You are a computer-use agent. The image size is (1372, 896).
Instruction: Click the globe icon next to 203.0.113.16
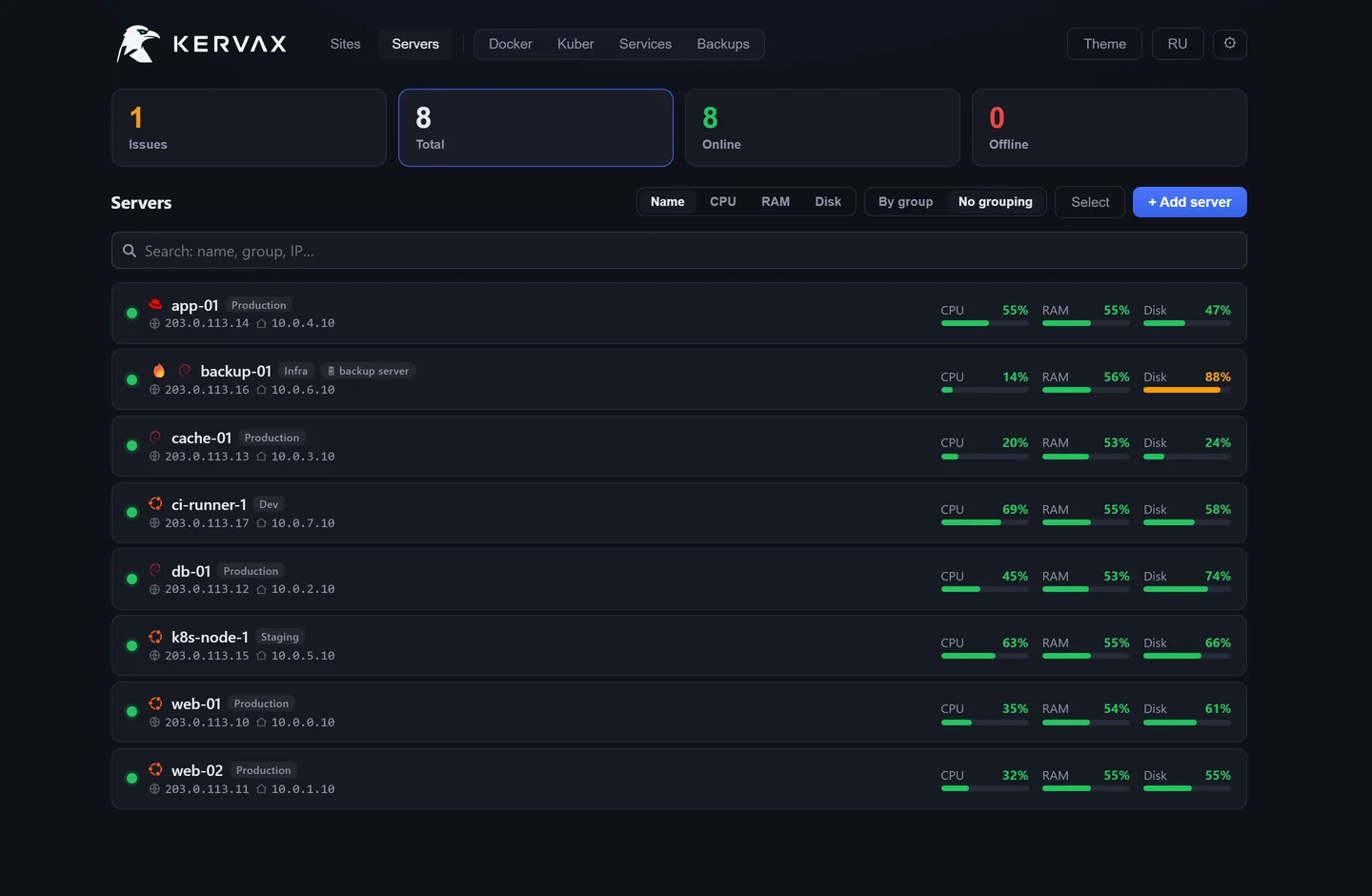pyautogui.click(x=154, y=390)
